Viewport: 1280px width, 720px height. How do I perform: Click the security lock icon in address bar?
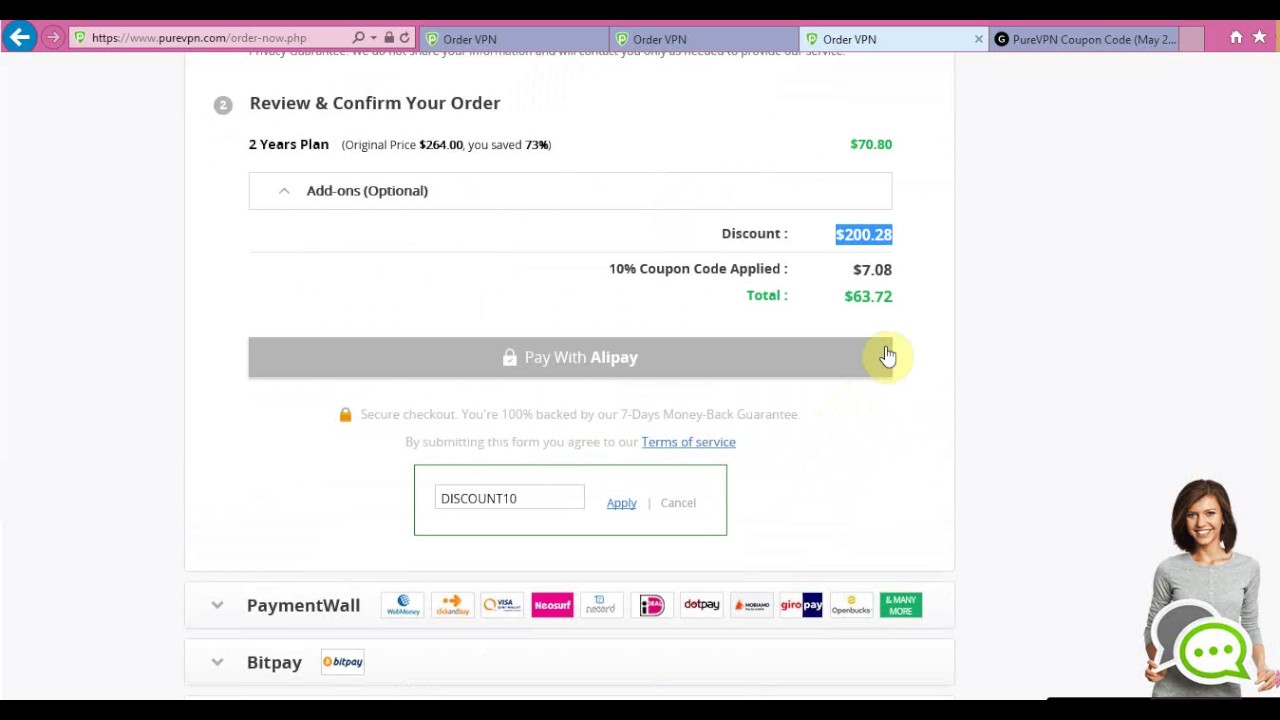389,38
